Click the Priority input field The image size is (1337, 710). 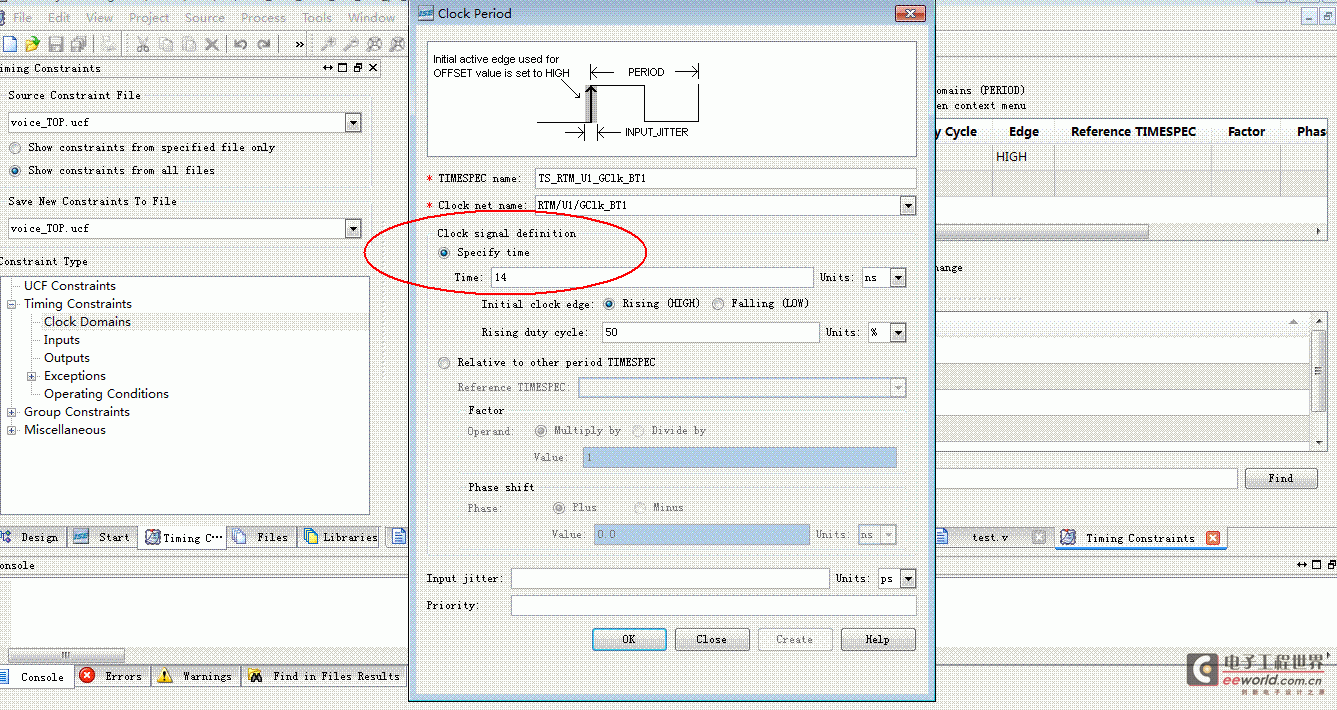tap(713, 605)
